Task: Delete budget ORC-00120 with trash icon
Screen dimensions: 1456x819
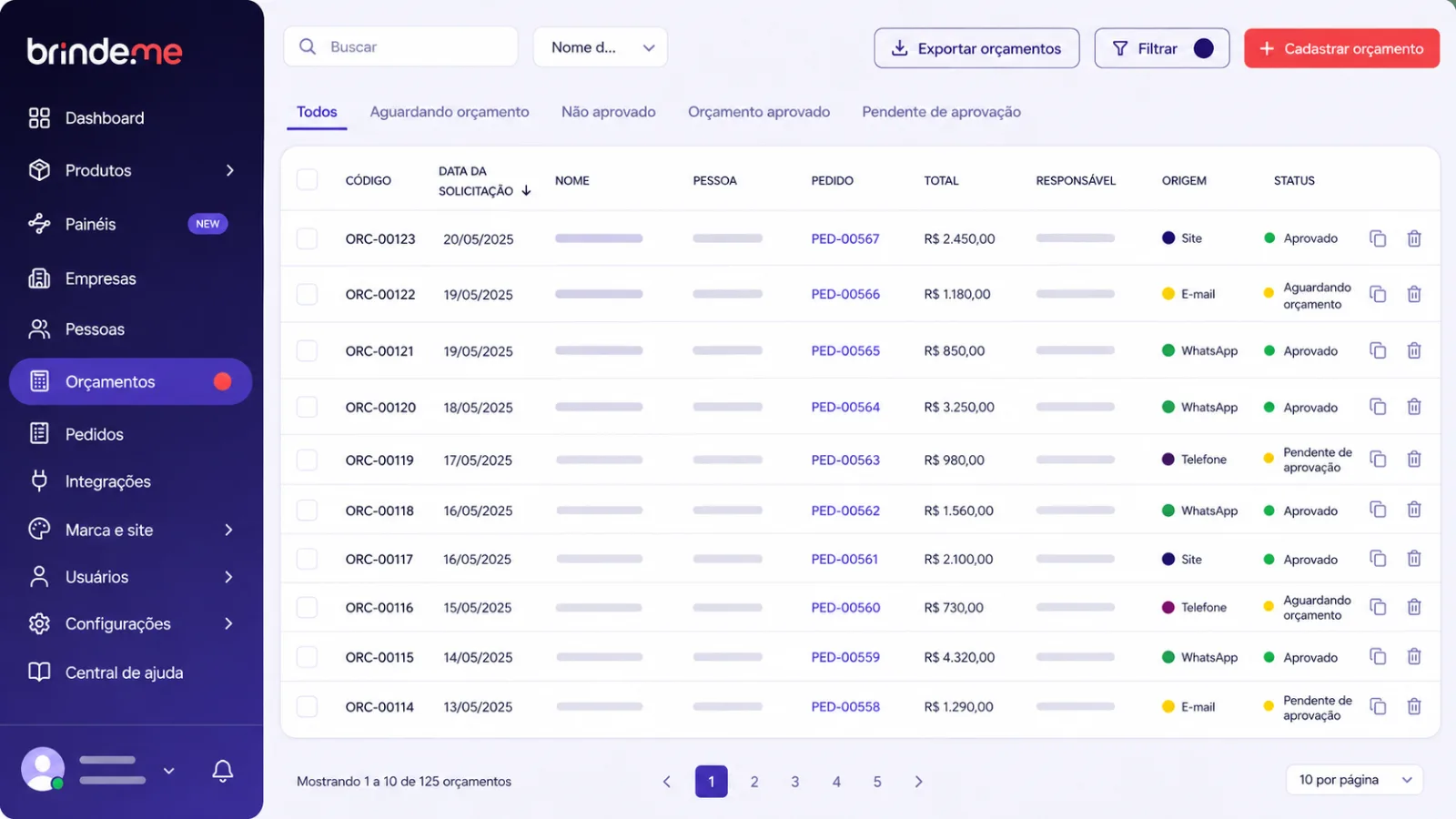Action: tap(1414, 407)
